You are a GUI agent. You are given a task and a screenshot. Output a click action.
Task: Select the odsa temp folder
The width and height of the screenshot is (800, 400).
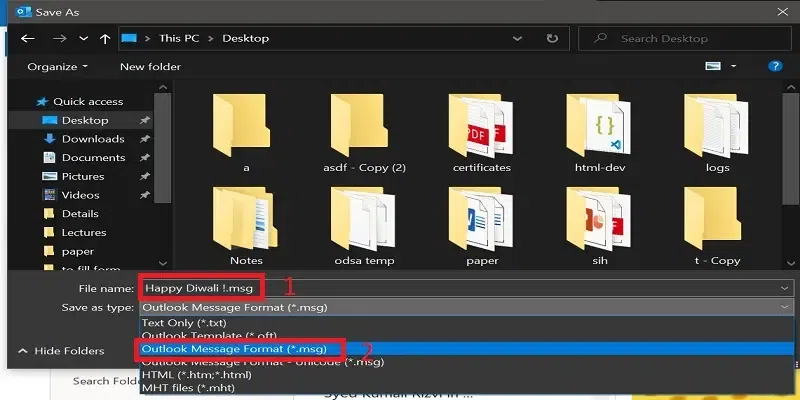[x=364, y=227]
